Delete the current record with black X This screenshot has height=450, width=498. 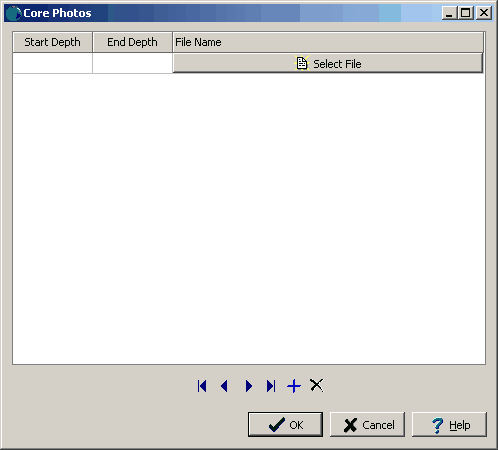coord(316,385)
